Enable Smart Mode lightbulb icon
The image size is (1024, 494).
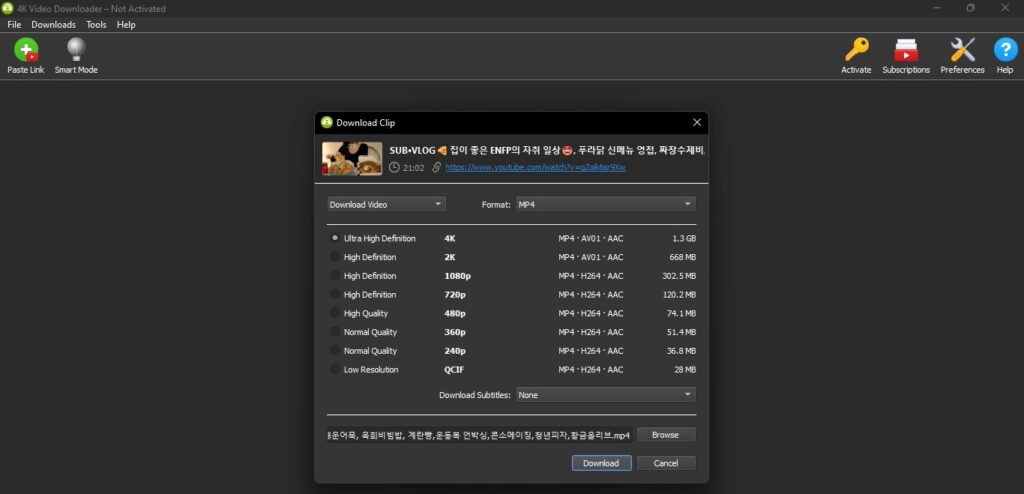point(76,50)
